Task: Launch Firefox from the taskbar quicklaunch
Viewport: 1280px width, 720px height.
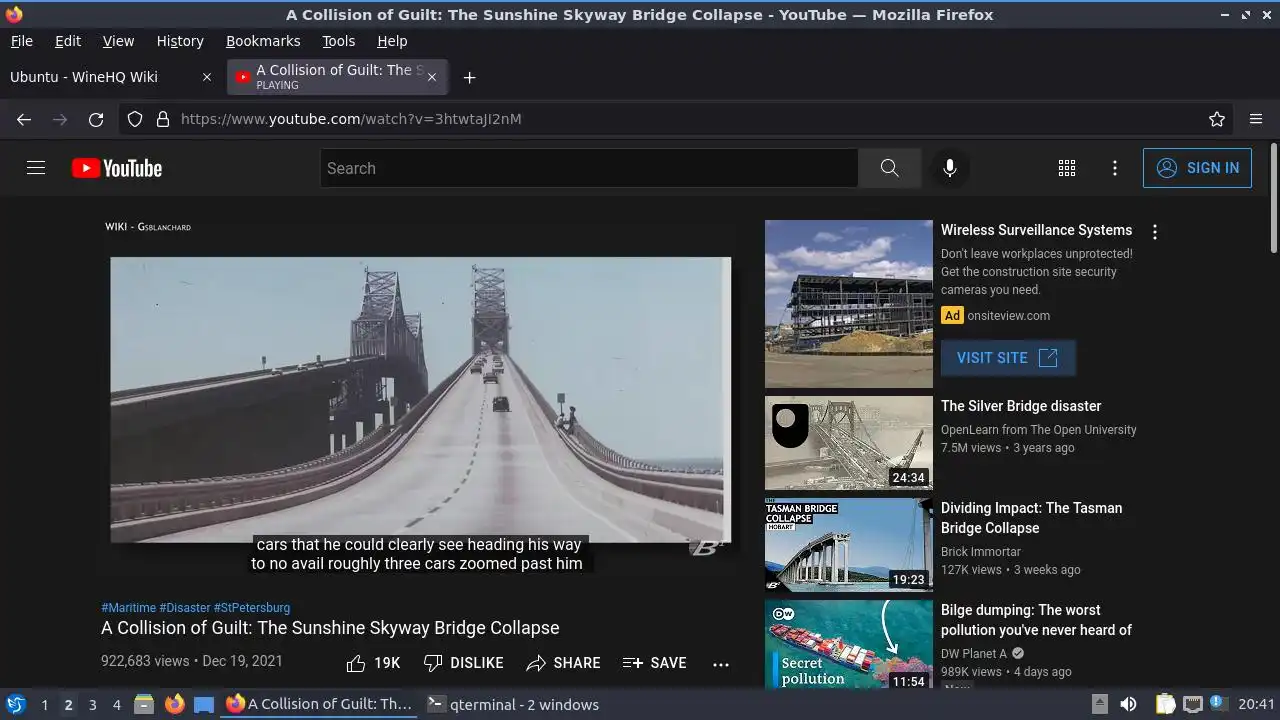Action: pos(174,704)
